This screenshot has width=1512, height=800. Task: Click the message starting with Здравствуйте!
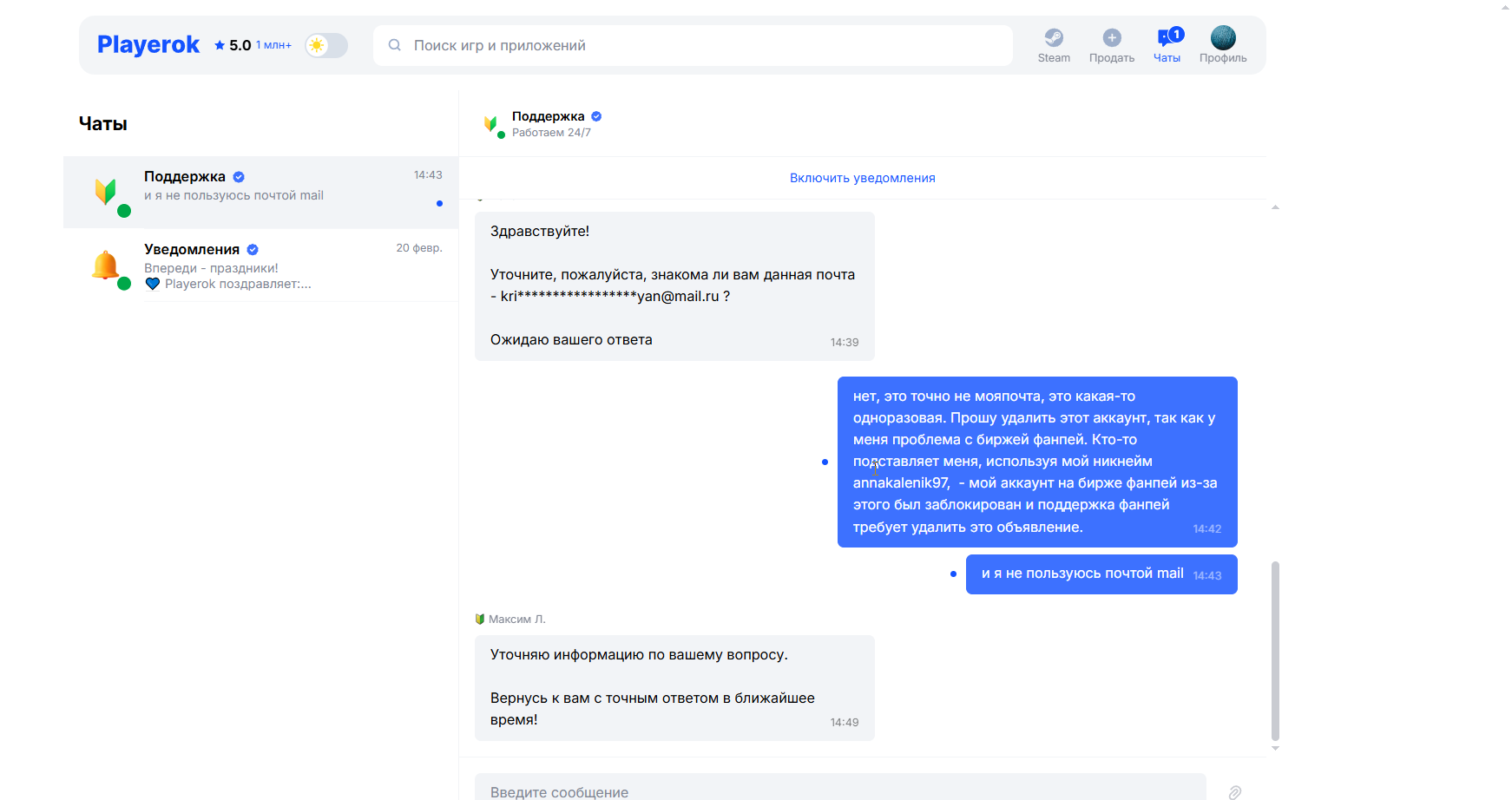pyautogui.click(x=674, y=286)
